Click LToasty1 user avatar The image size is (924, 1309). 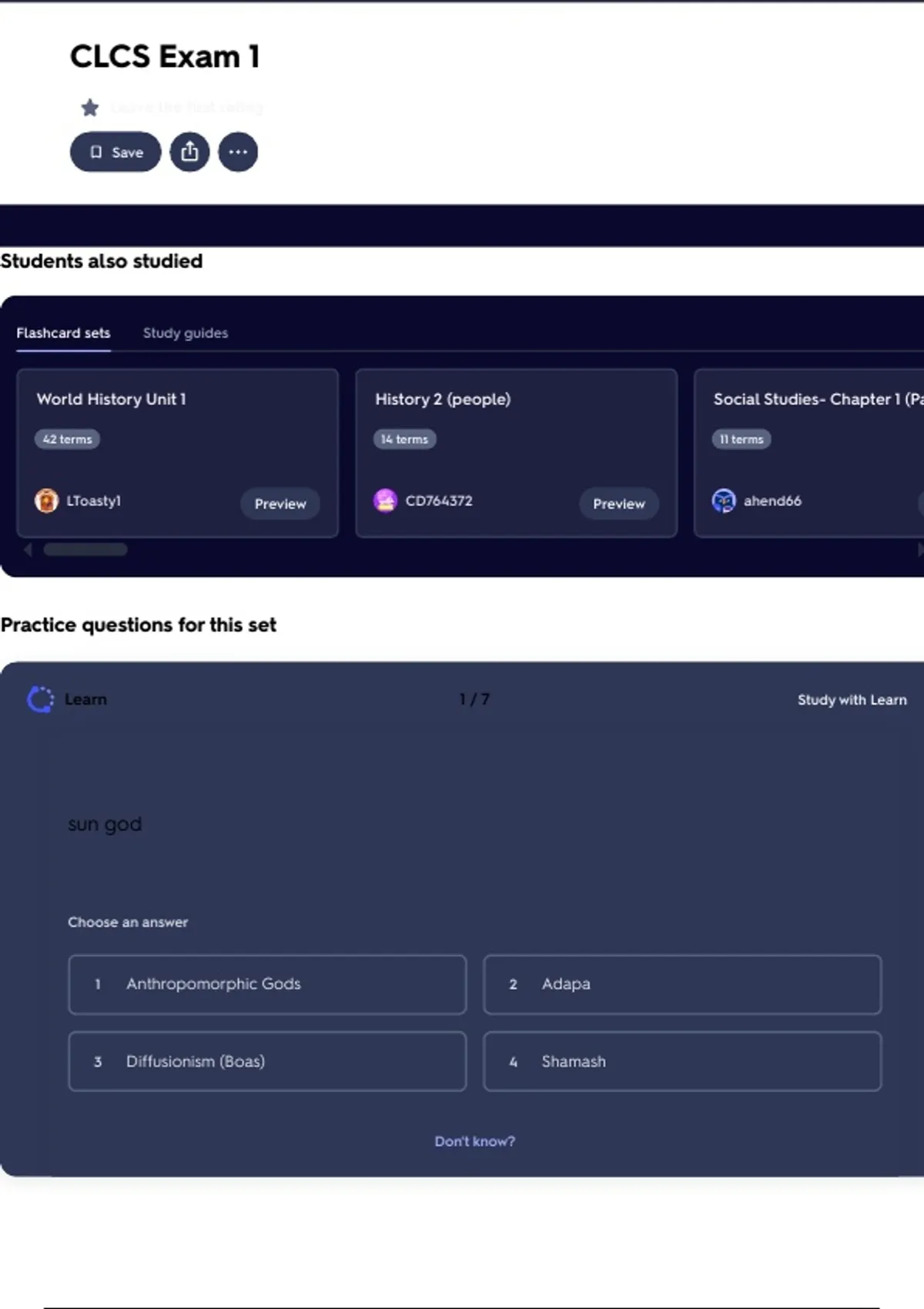46,500
